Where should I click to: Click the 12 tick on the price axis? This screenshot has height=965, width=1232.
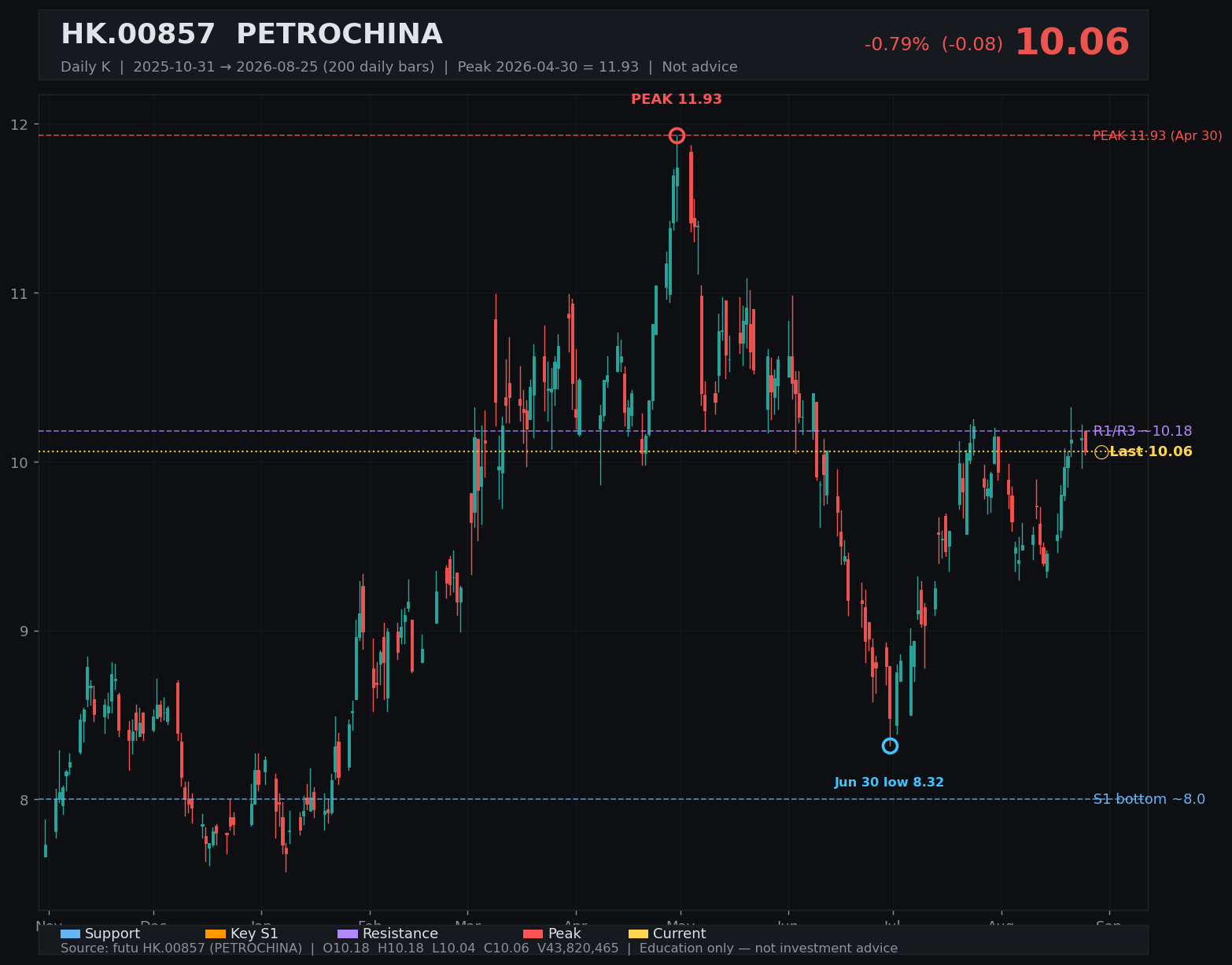[19, 124]
